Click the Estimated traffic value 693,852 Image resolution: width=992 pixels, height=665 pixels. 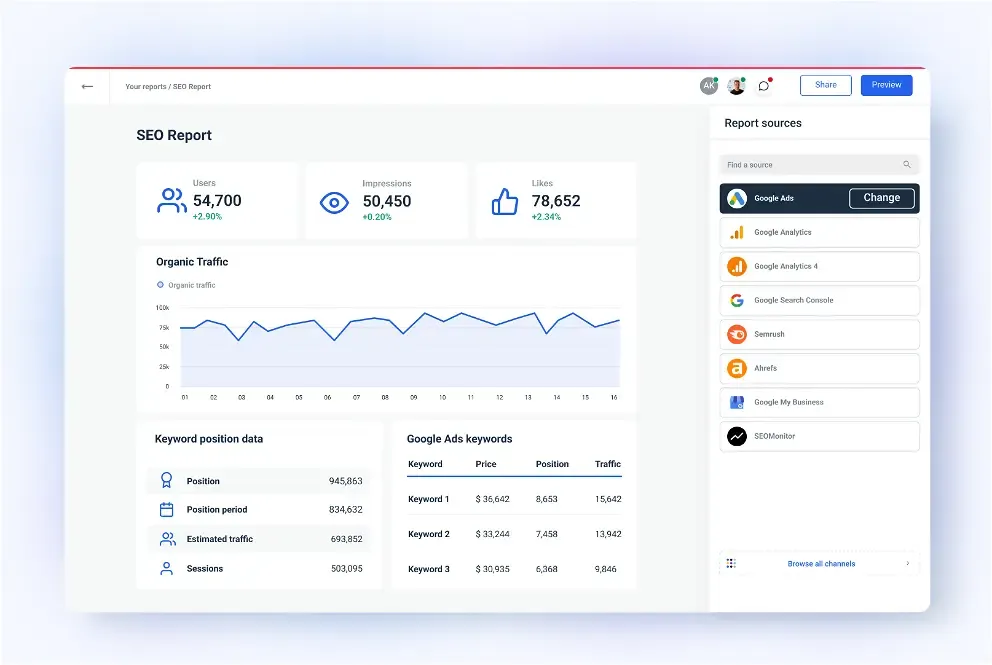coord(347,539)
